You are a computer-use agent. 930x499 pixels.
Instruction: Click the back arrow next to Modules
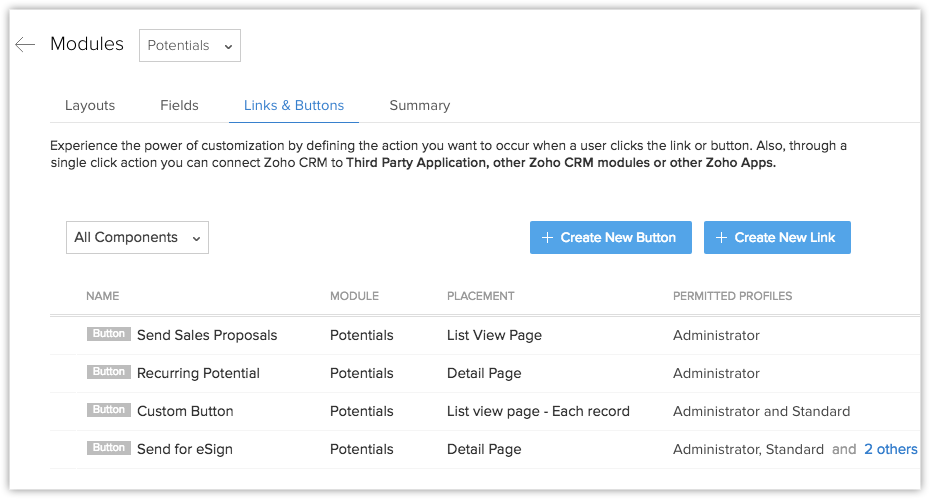pyautogui.click(x=25, y=45)
